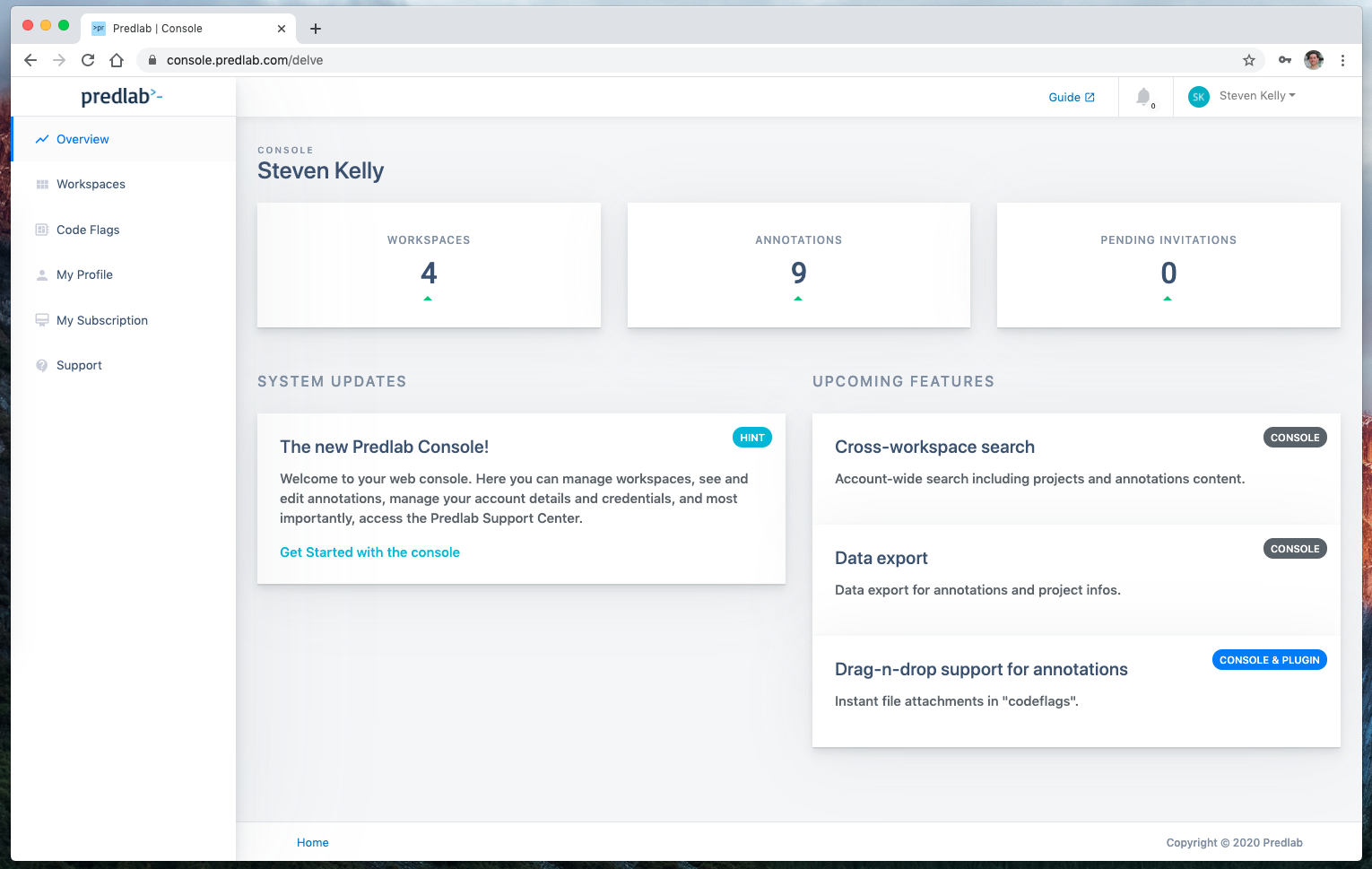The width and height of the screenshot is (1372, 869).
Task: Click the SYSTEM UPDATES section header
Action: tap(332, 381)
